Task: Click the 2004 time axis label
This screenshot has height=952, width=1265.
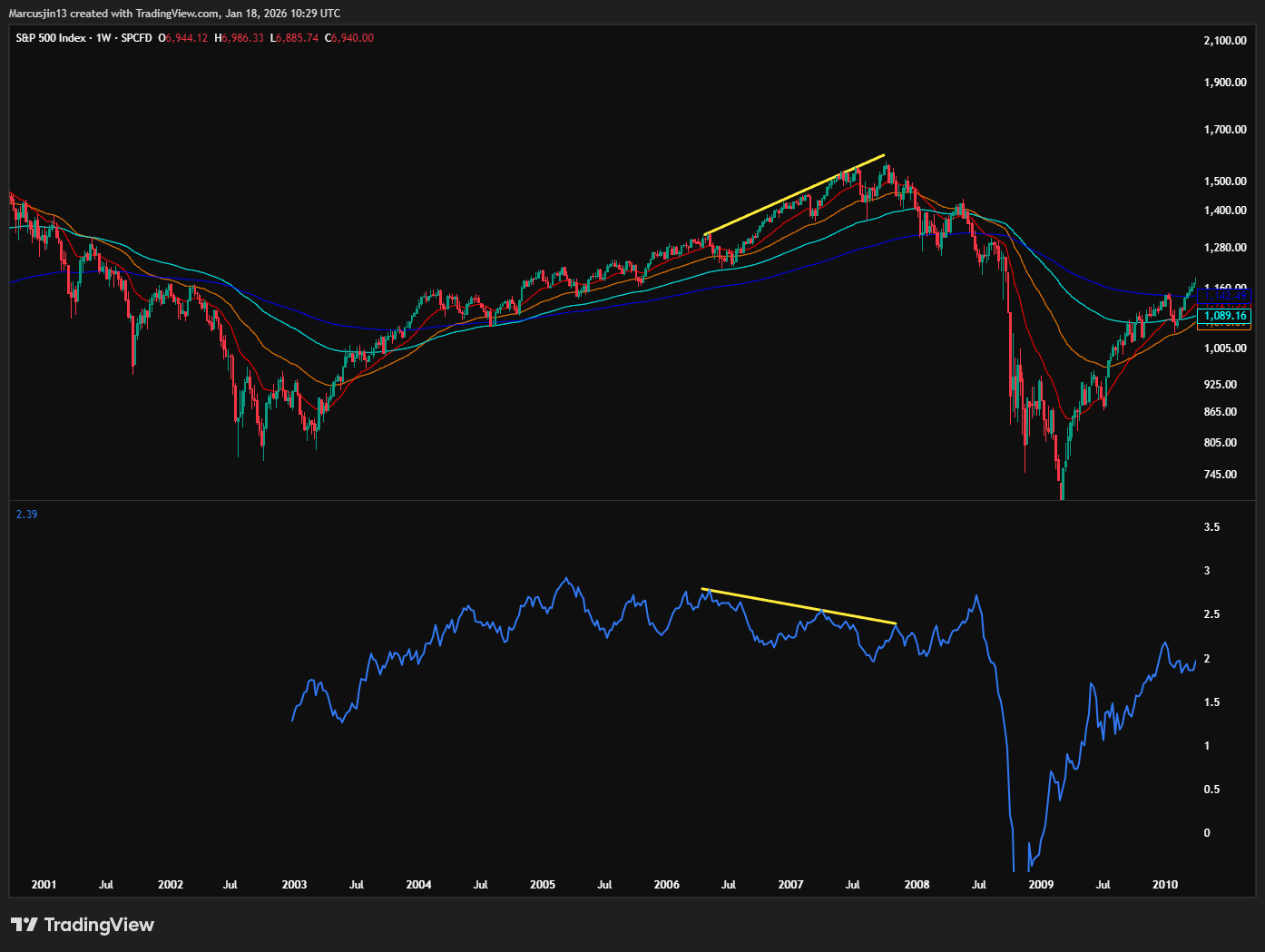Action: (418, 885)
